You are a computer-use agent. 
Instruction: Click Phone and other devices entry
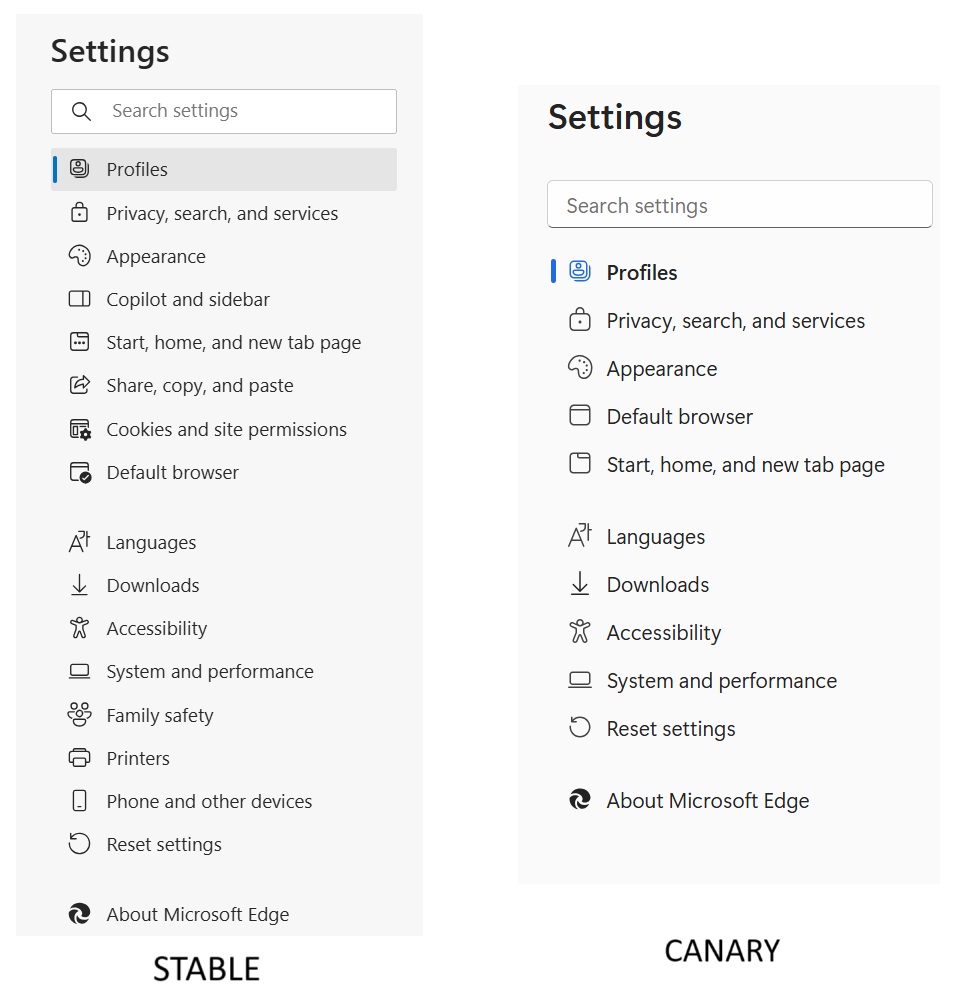[209, 801]
